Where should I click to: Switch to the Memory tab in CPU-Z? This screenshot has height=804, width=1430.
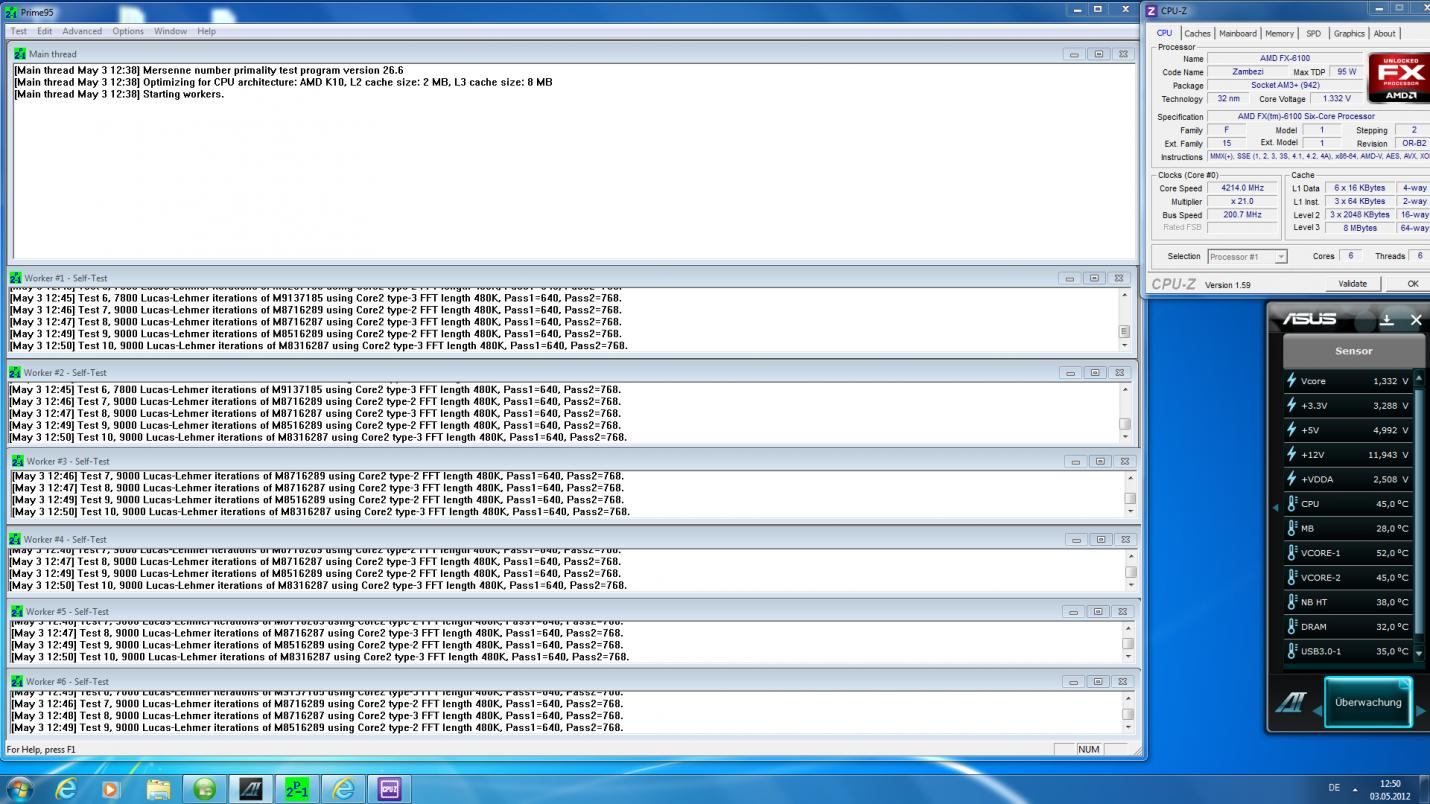click(1279, 34)
